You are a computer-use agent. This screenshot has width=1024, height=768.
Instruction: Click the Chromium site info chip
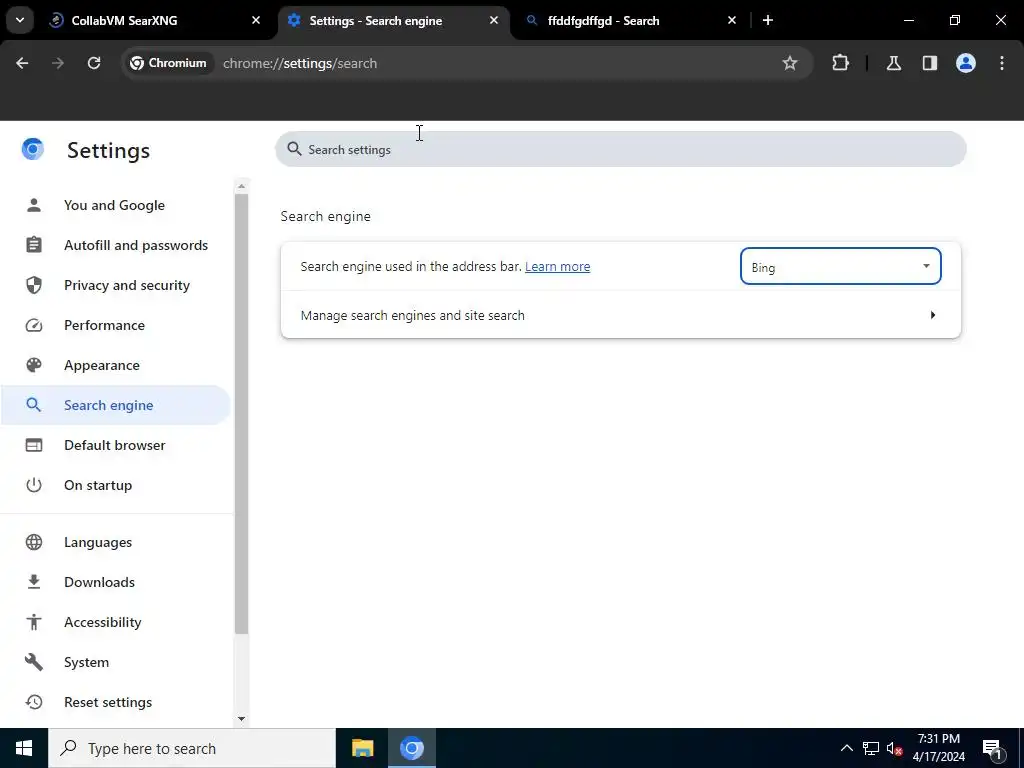(x=169, y=63)
